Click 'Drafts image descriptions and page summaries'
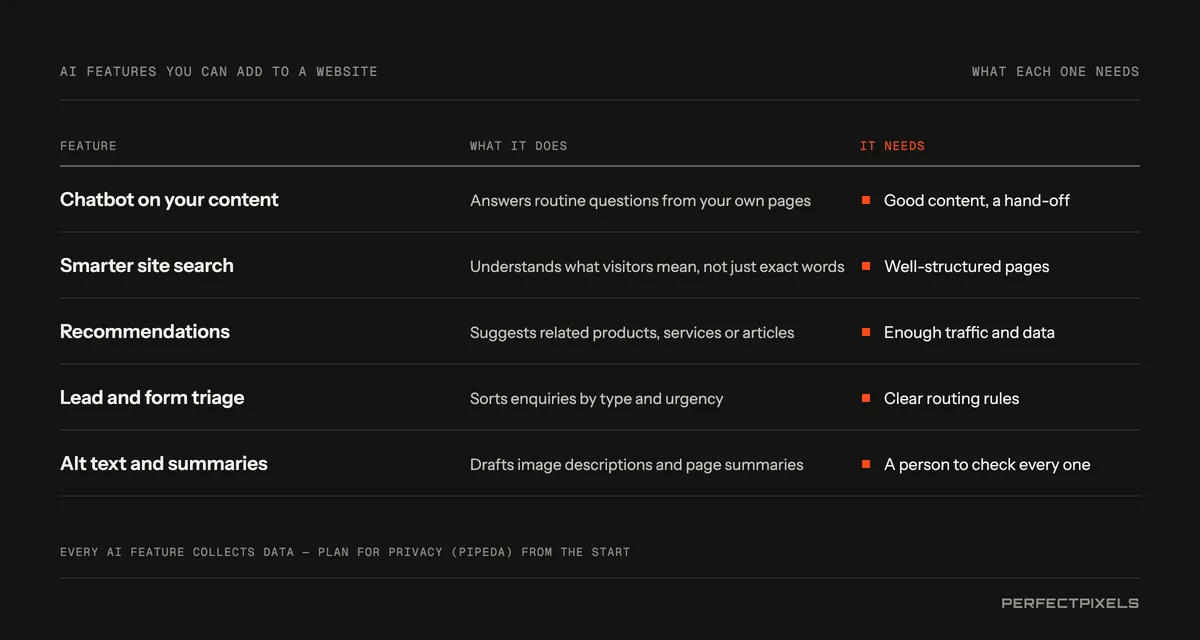This screenshot has height=640, width=1200. [636, 465]
